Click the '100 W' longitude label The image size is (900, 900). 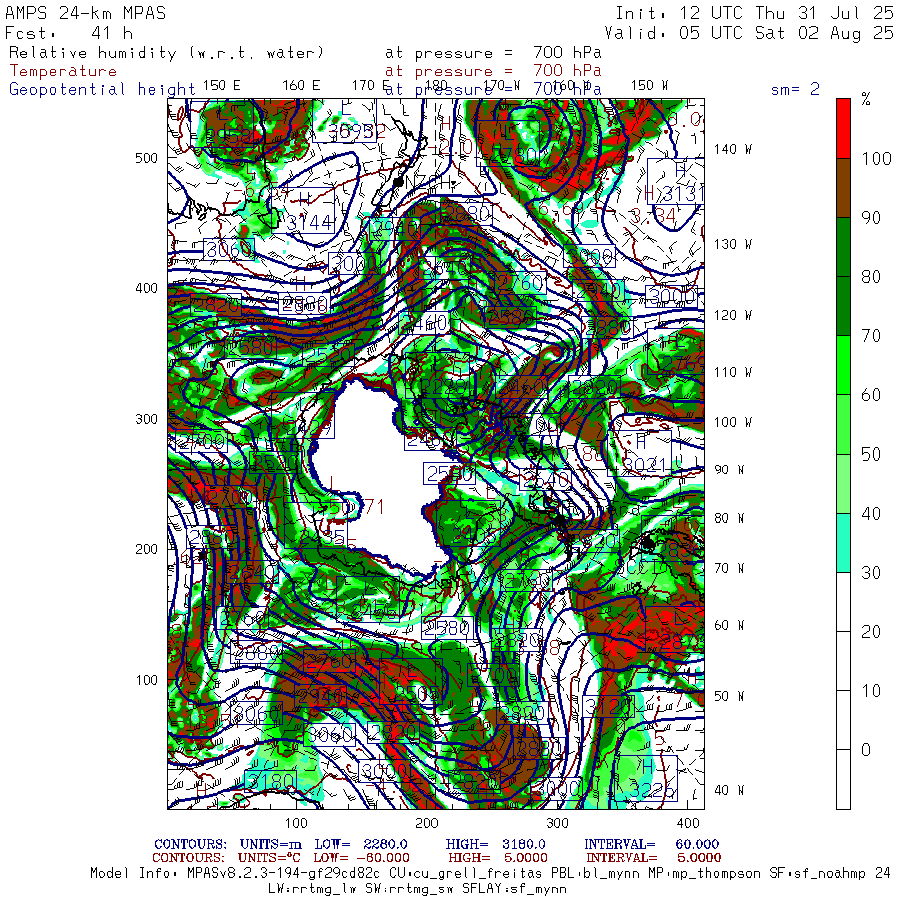coord(732,422)
